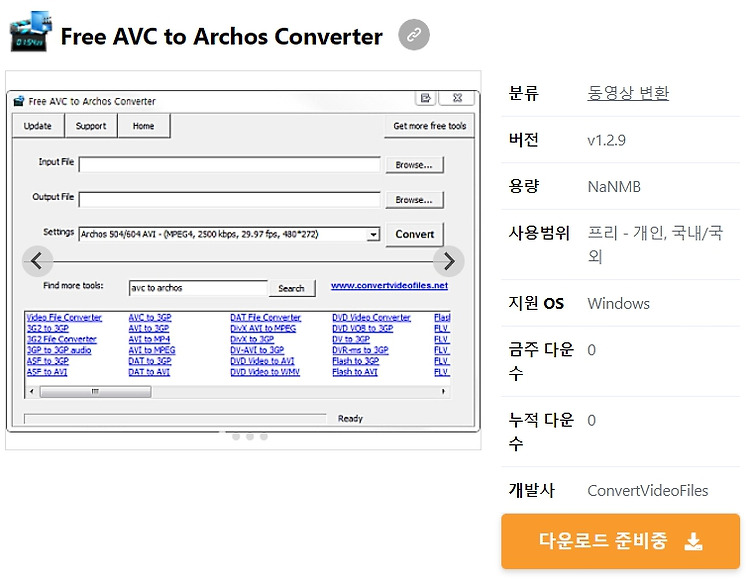
Task: Open the AVI to MPEG link
Action: 152,350
